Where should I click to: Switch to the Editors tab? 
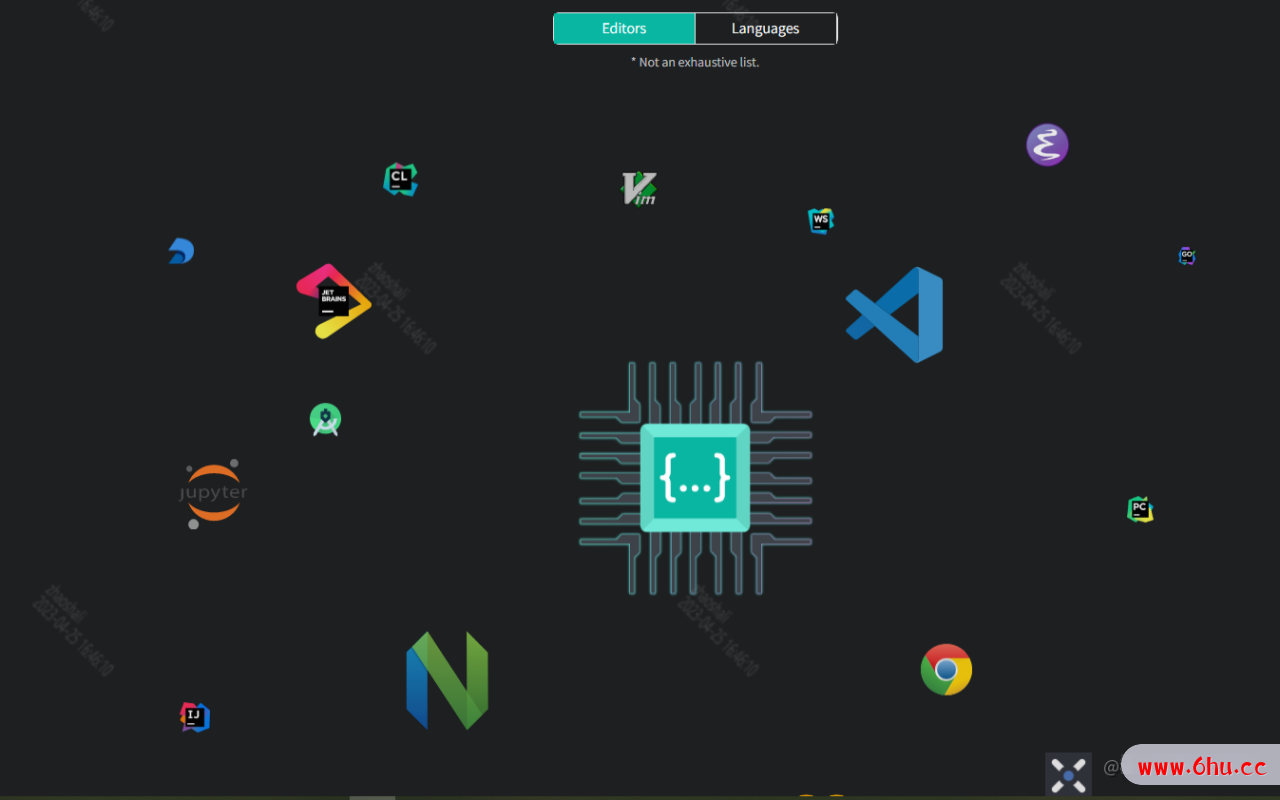click(624, 29)
